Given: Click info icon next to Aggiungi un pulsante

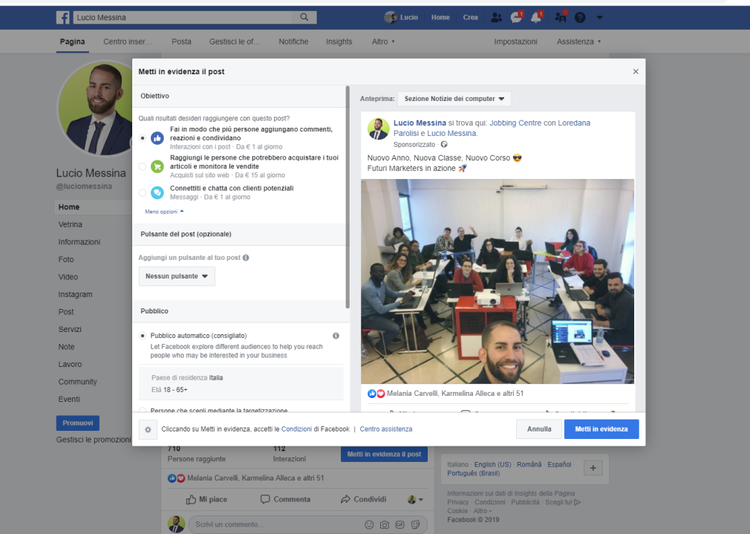Looking at the screenshot, I should (246, 257).
